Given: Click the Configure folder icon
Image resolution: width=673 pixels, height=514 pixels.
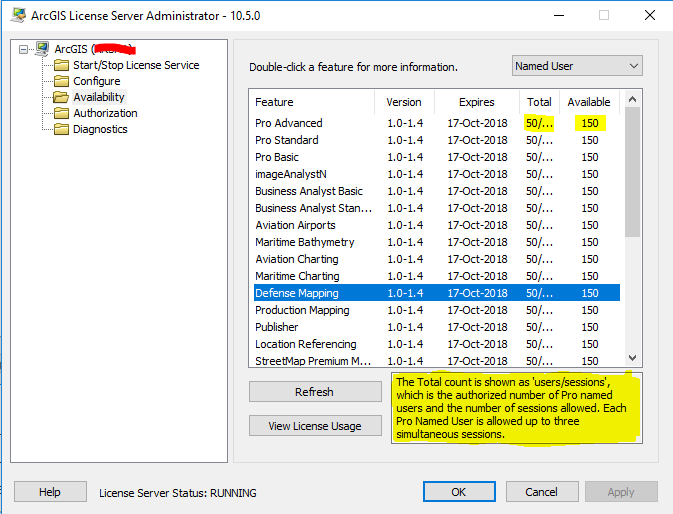Looking at the screenshot, I should [x=61, y=81].
